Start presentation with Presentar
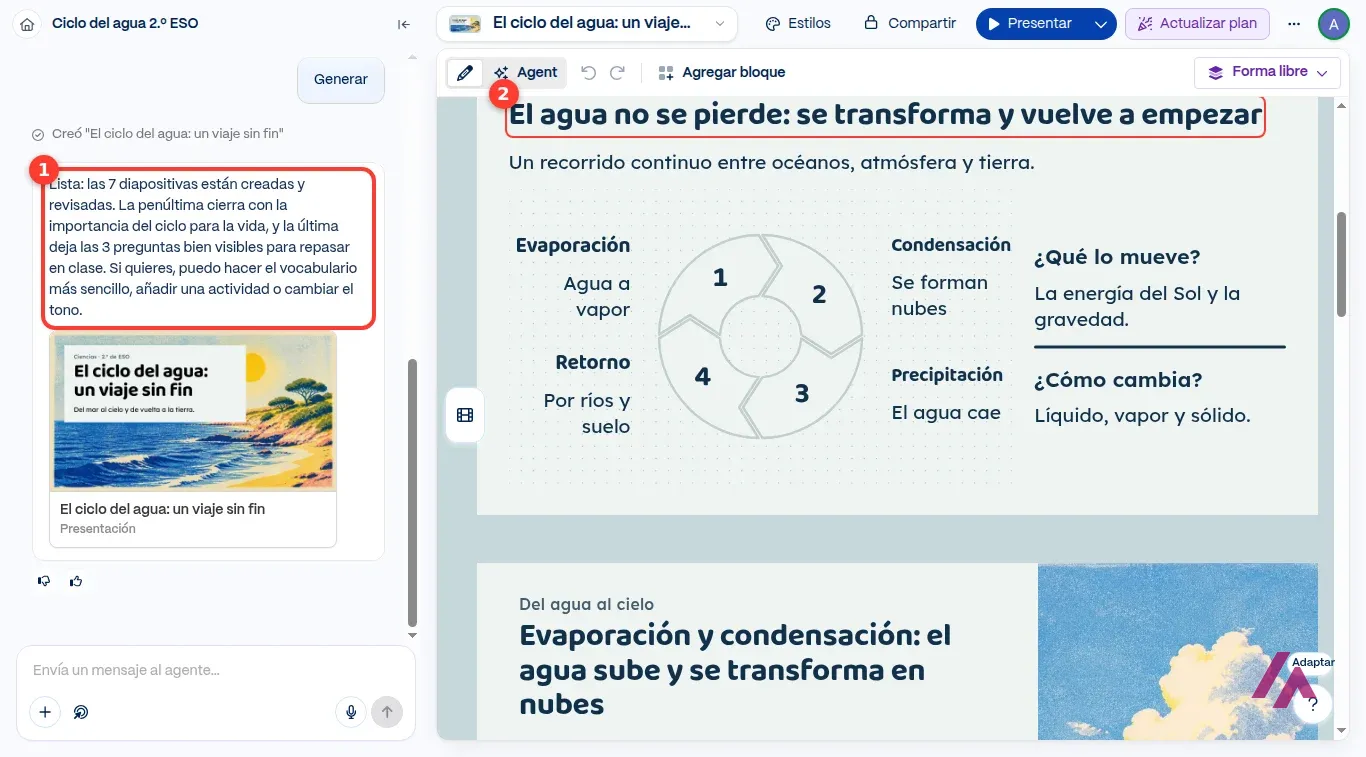1366x757 pixels. (x=1030, y=24)
